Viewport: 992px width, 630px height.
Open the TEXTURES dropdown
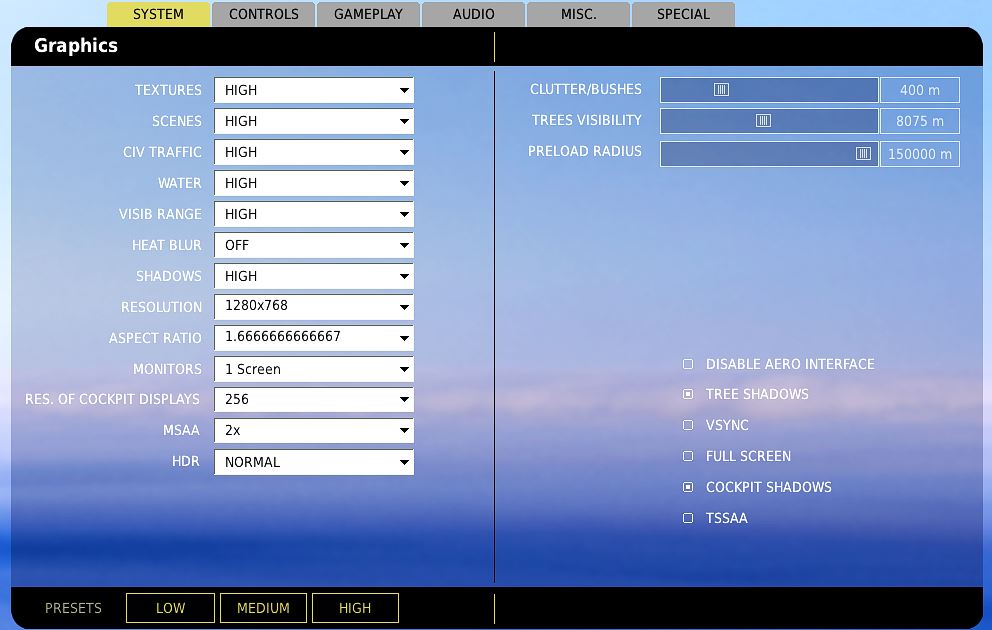click(x=314, y=90)
